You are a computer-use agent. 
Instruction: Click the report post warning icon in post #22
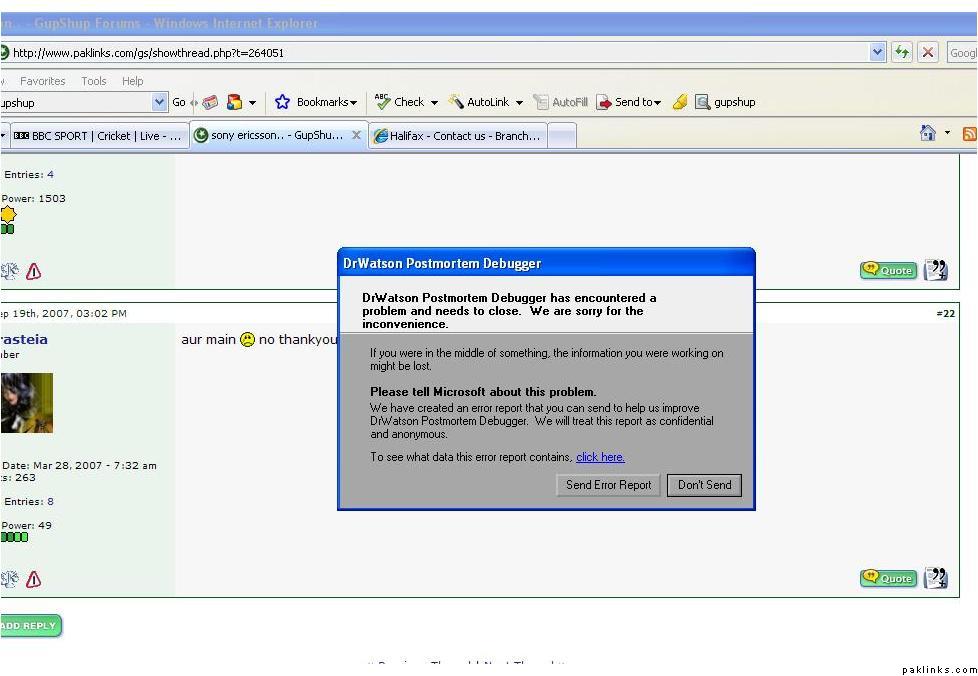click(33, 579)
